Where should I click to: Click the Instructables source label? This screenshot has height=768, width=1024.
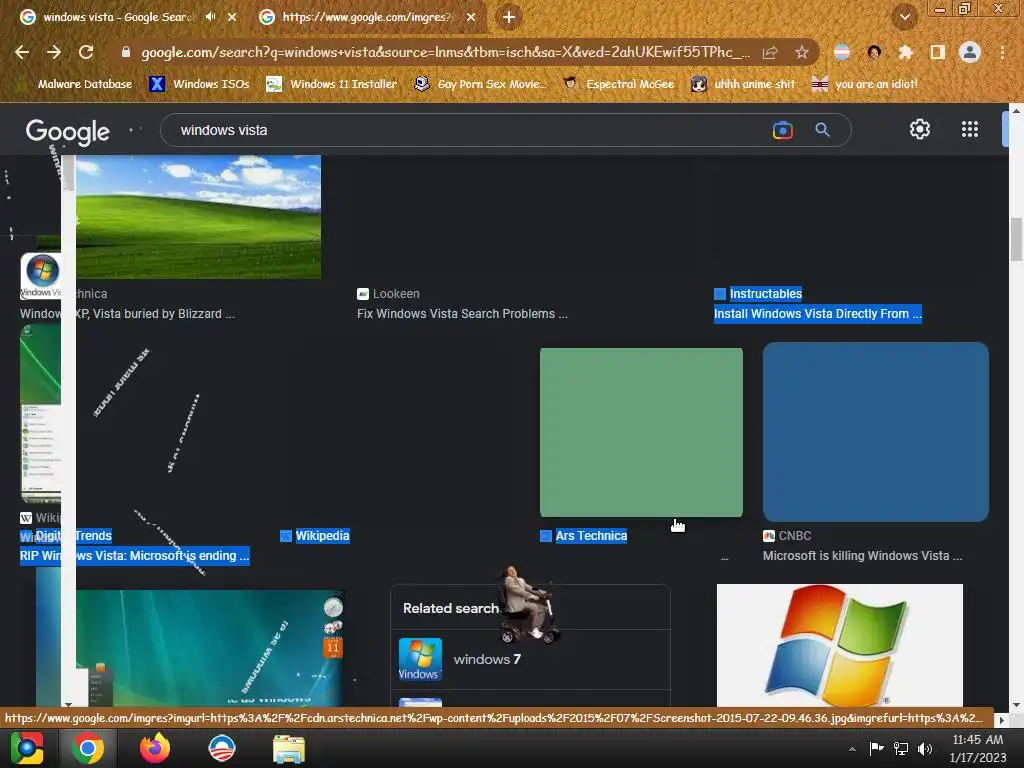pos(765,294)
